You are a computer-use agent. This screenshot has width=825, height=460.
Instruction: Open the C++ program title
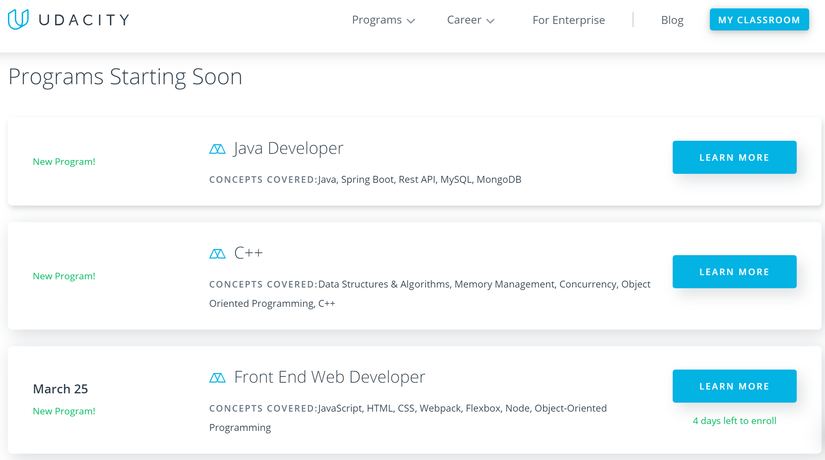pos(248,253)
